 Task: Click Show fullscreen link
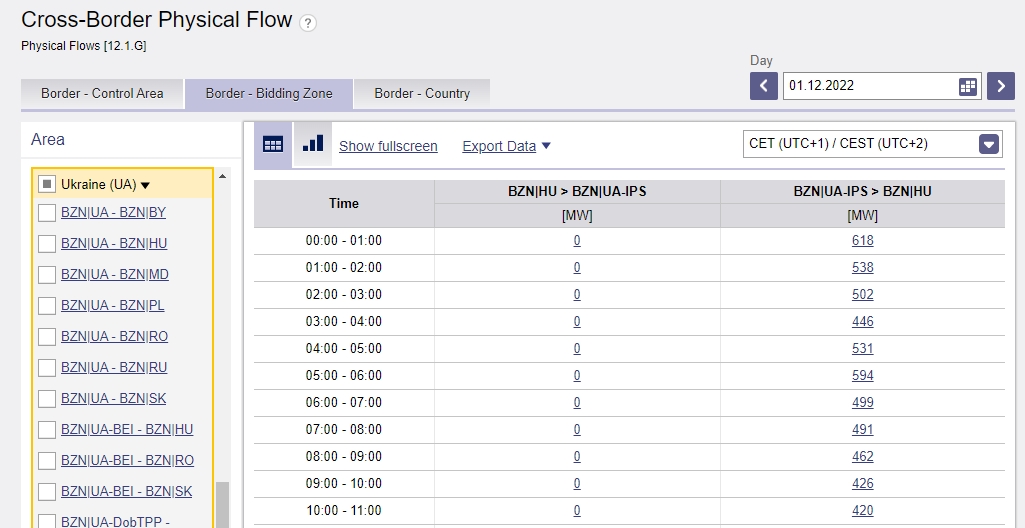[x=388, y=146]
